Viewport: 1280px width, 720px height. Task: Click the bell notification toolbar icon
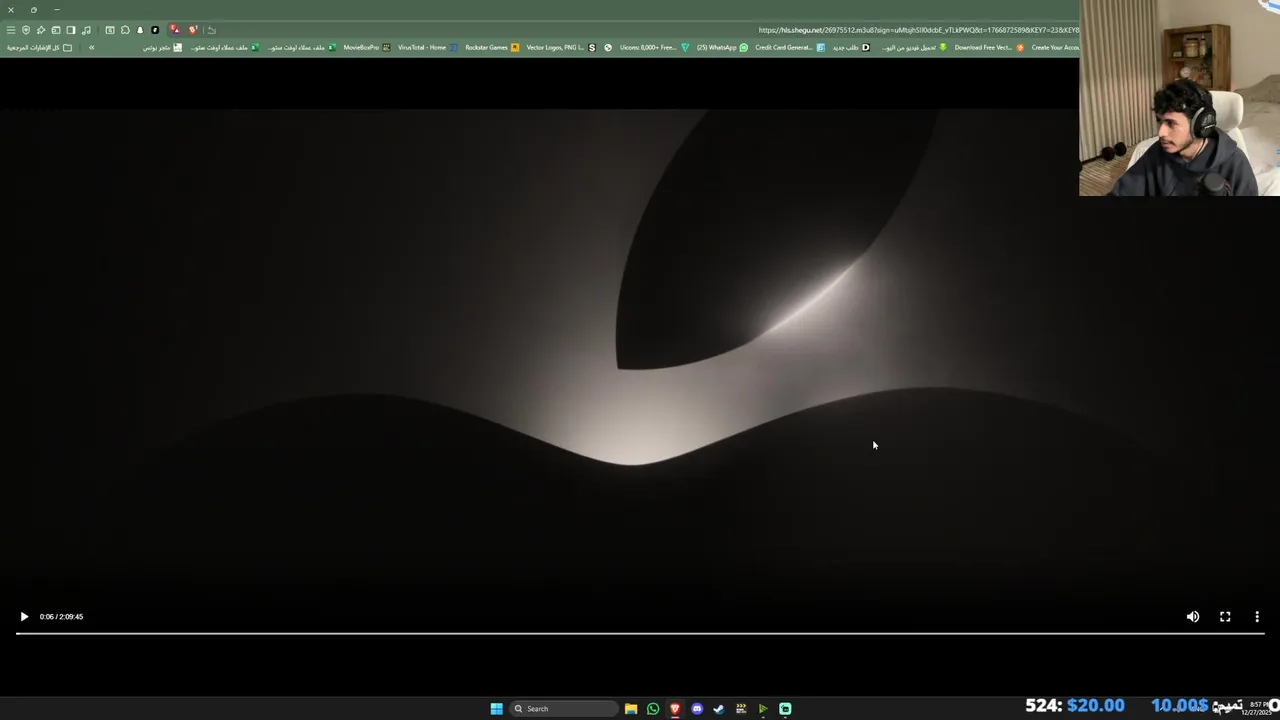pyautogui.click(x=140, y=30)
